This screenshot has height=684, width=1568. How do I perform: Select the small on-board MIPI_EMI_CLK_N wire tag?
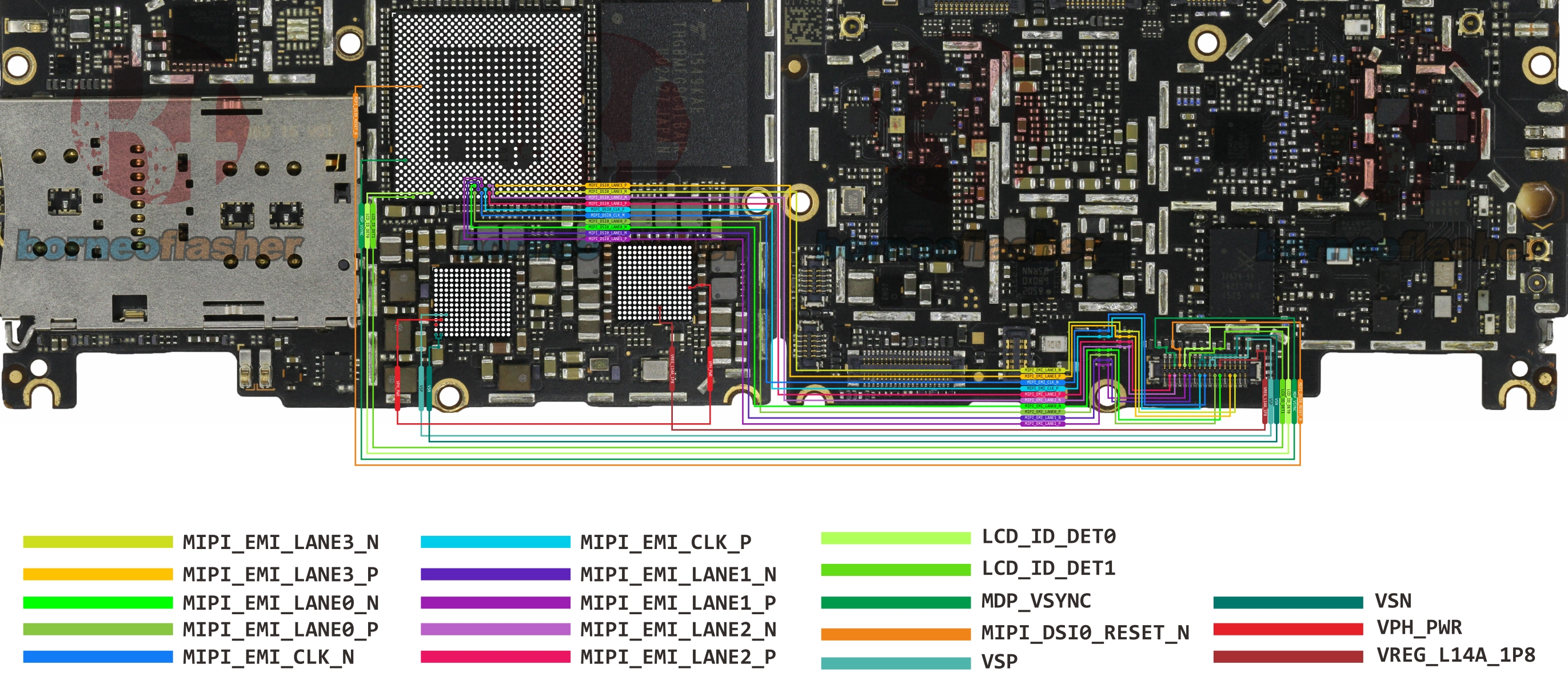[x=1043, y=383]
